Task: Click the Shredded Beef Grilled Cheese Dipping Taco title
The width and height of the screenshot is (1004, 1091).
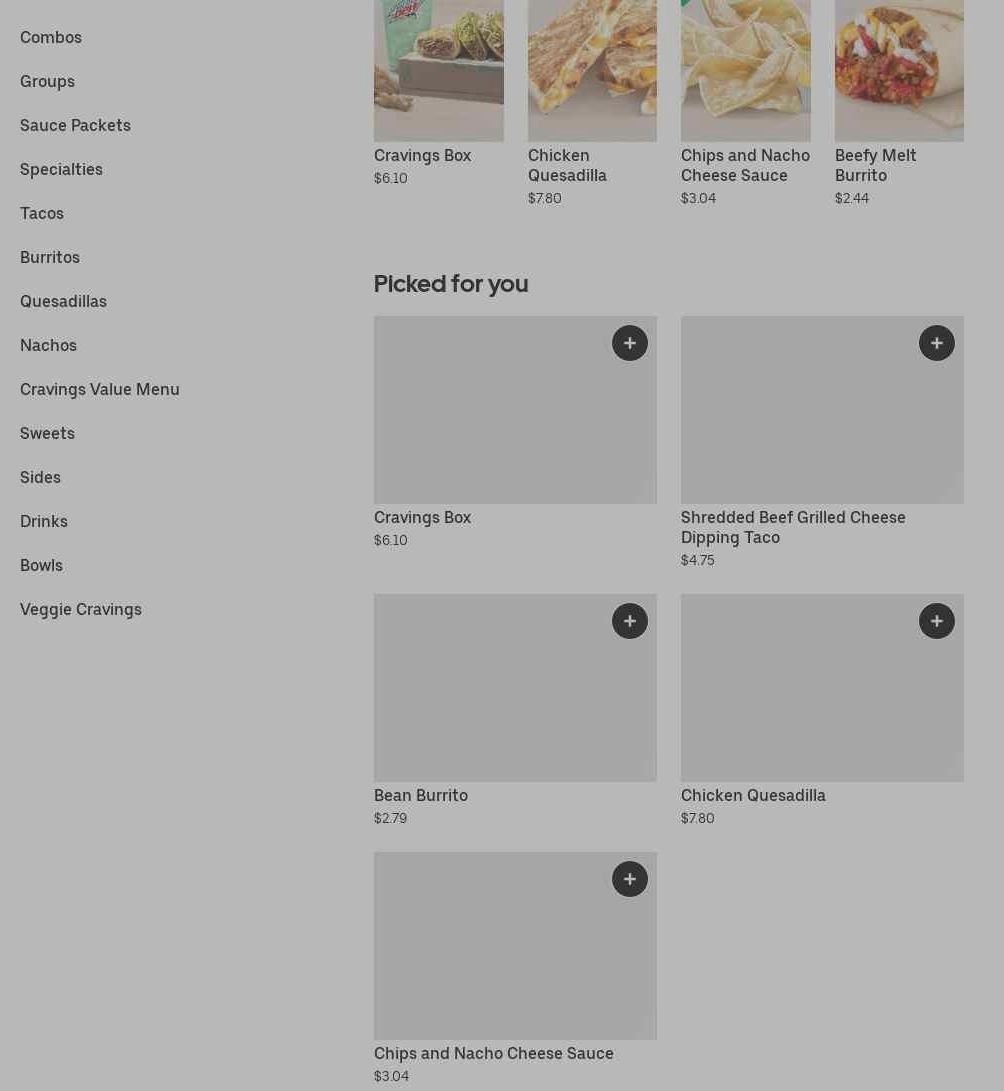Action: [x=792, y=527]
